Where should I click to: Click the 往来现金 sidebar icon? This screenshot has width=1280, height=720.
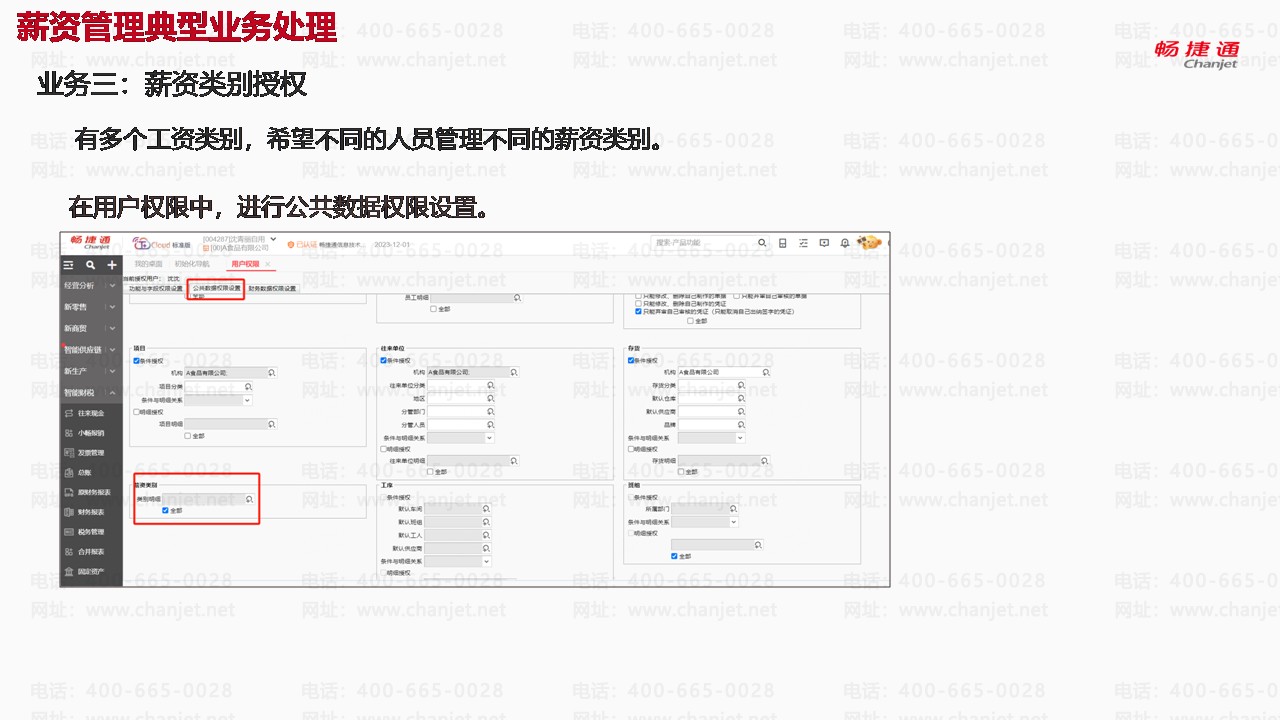(69, 413)
